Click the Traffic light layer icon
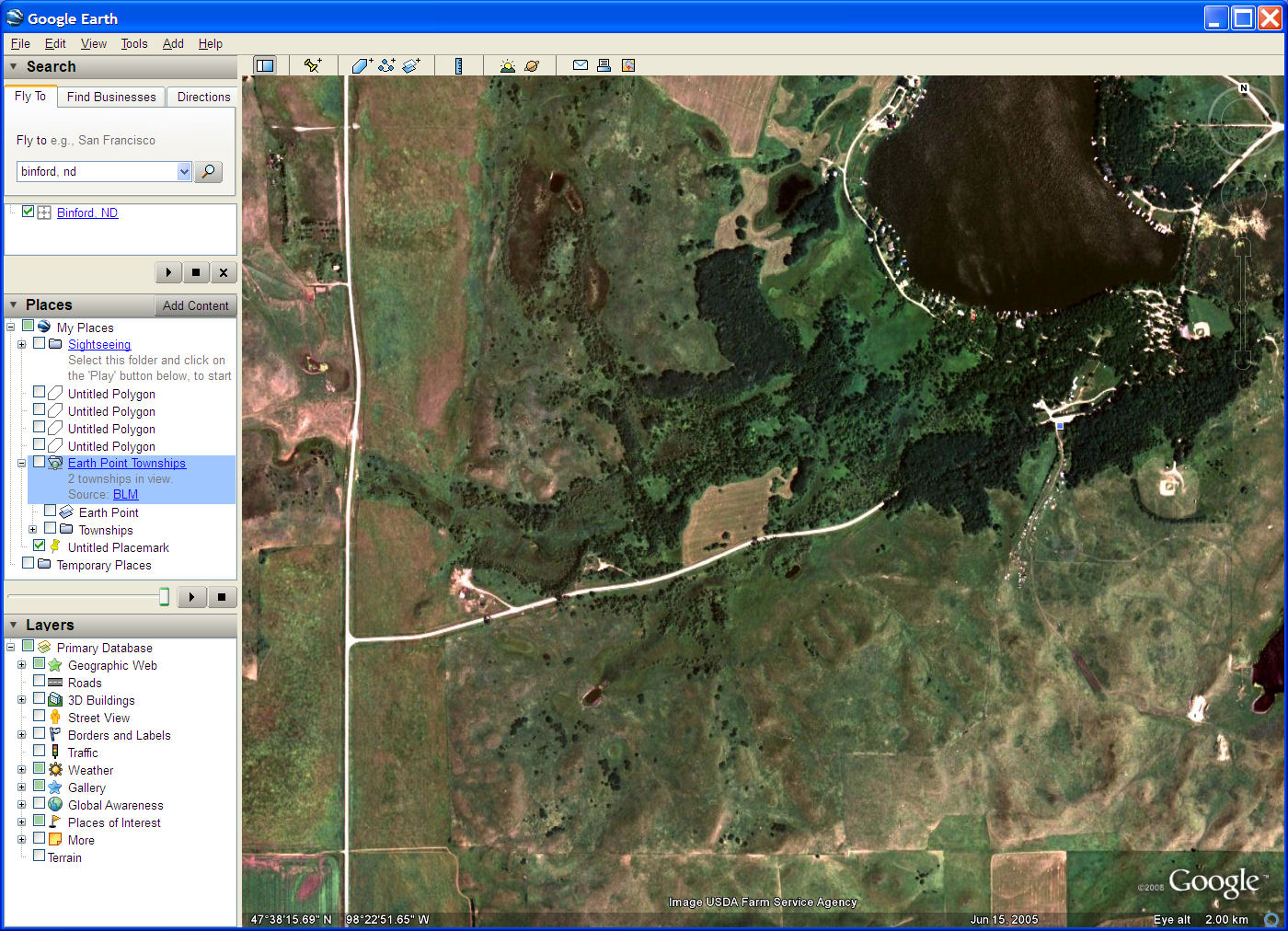 coord(55,753)
